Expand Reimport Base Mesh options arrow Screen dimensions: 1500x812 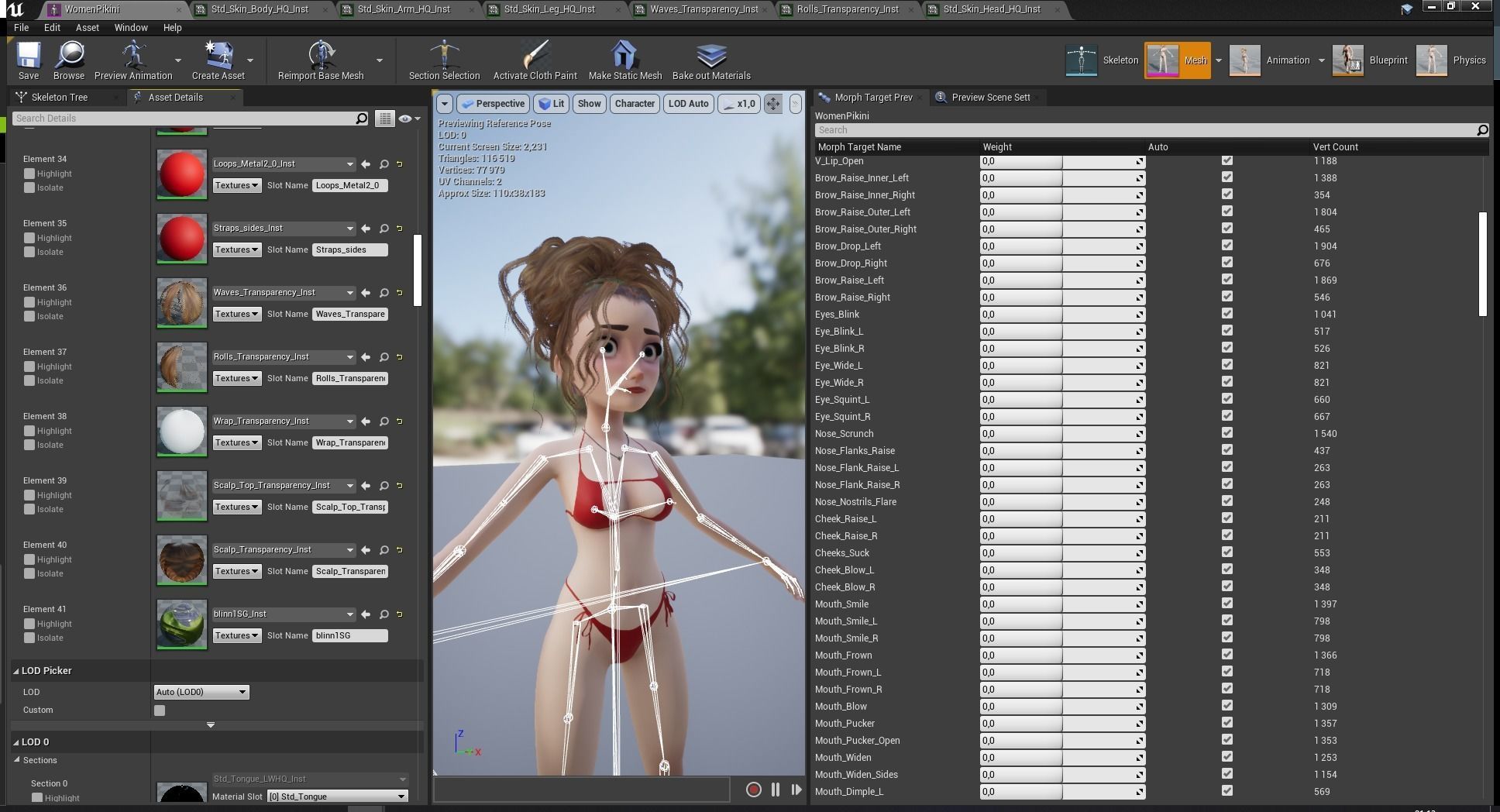(x=379, y=60)
